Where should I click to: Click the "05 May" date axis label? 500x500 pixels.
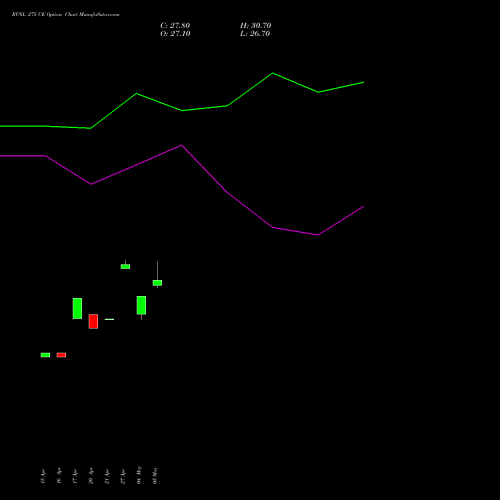[155, 475]
